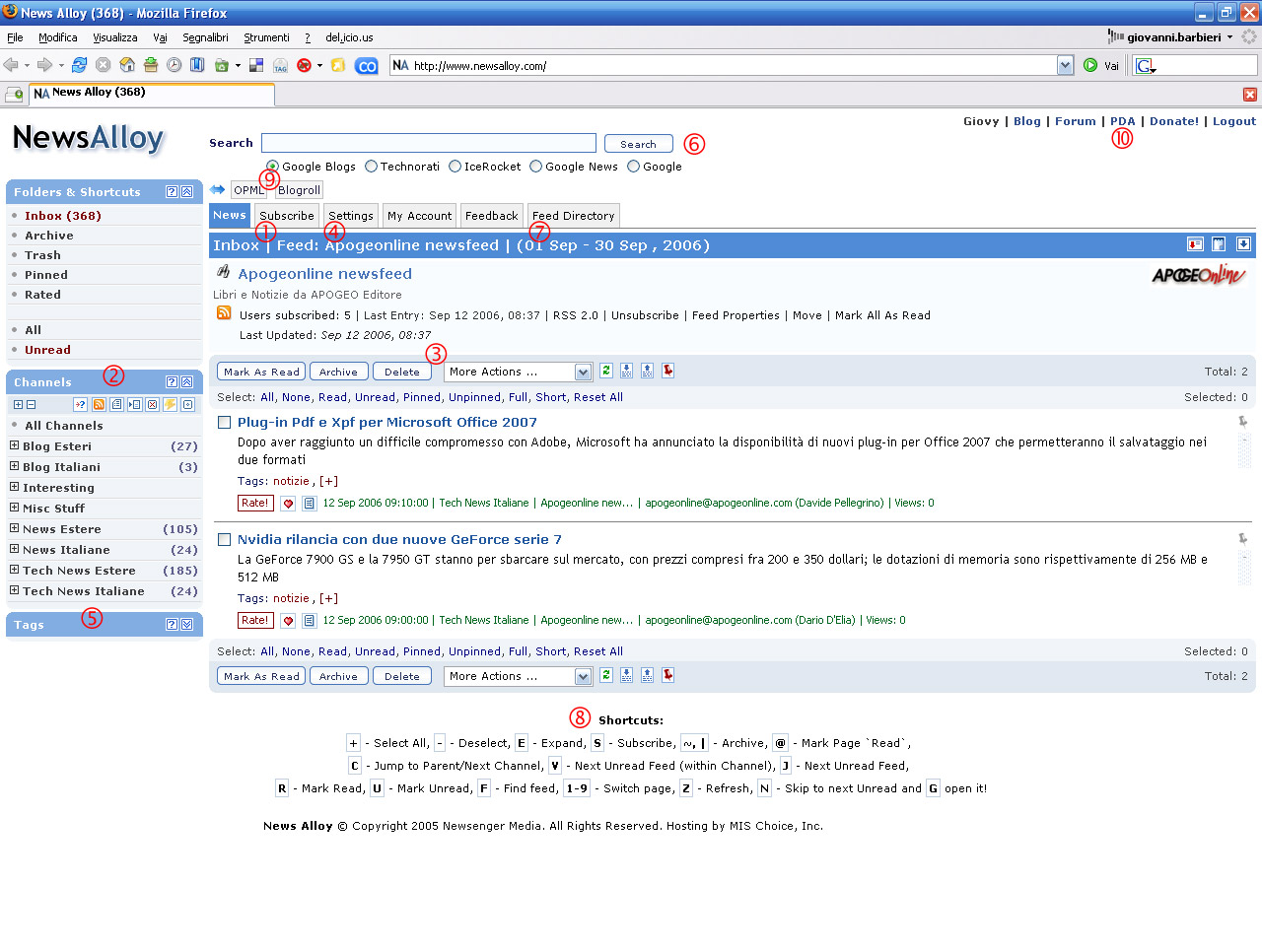Viewport: 1262px width, 952px height.
Task: Click the red X icon in Channels toolbar
Action: point(152,405)
